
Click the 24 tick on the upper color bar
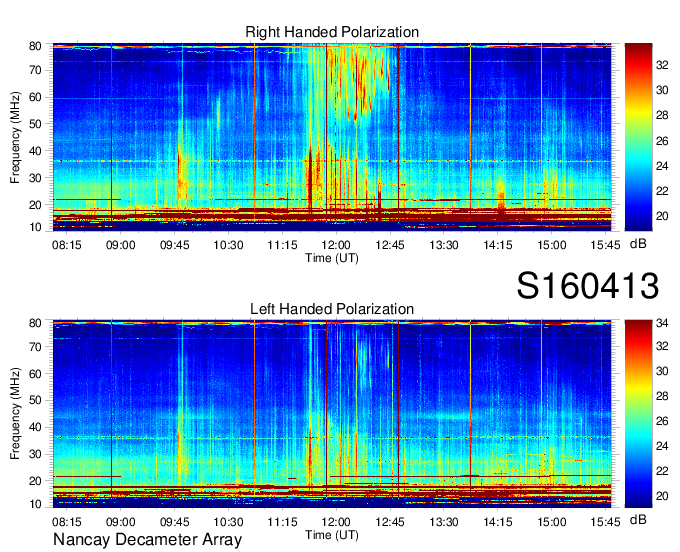662,166
